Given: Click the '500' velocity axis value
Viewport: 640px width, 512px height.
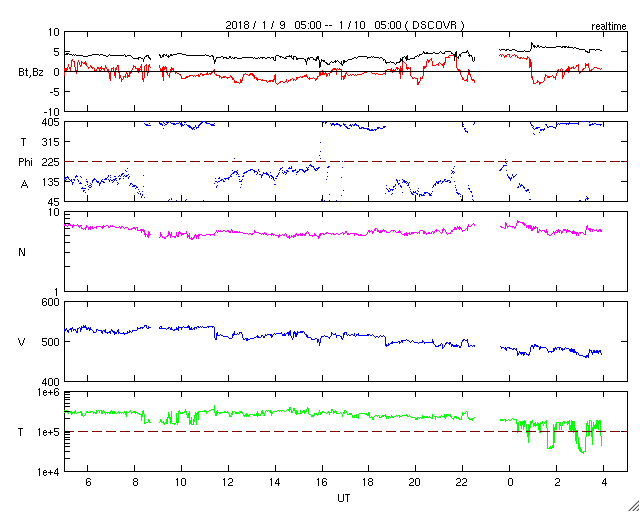Looking at the screenshot, I should [x=52, y=342].
